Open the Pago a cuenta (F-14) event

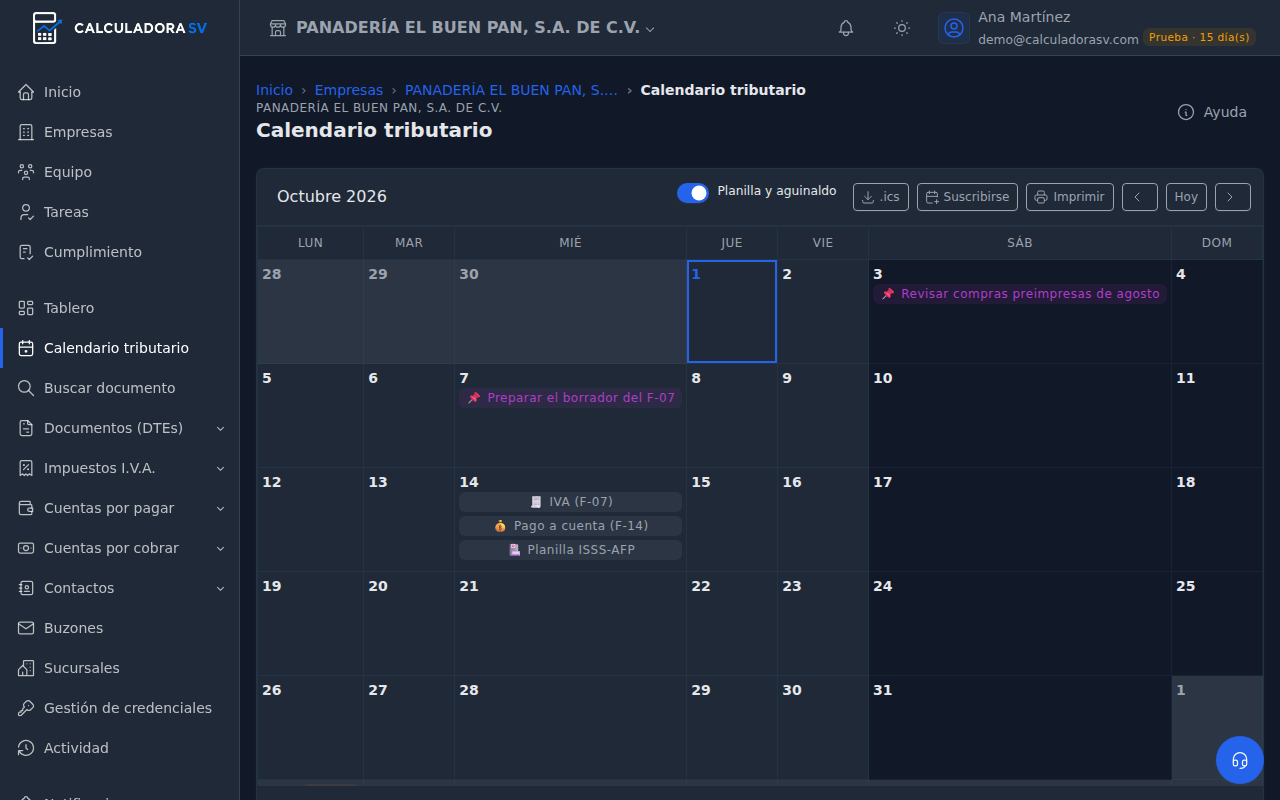pyautogui.click(x=571, y=526)
